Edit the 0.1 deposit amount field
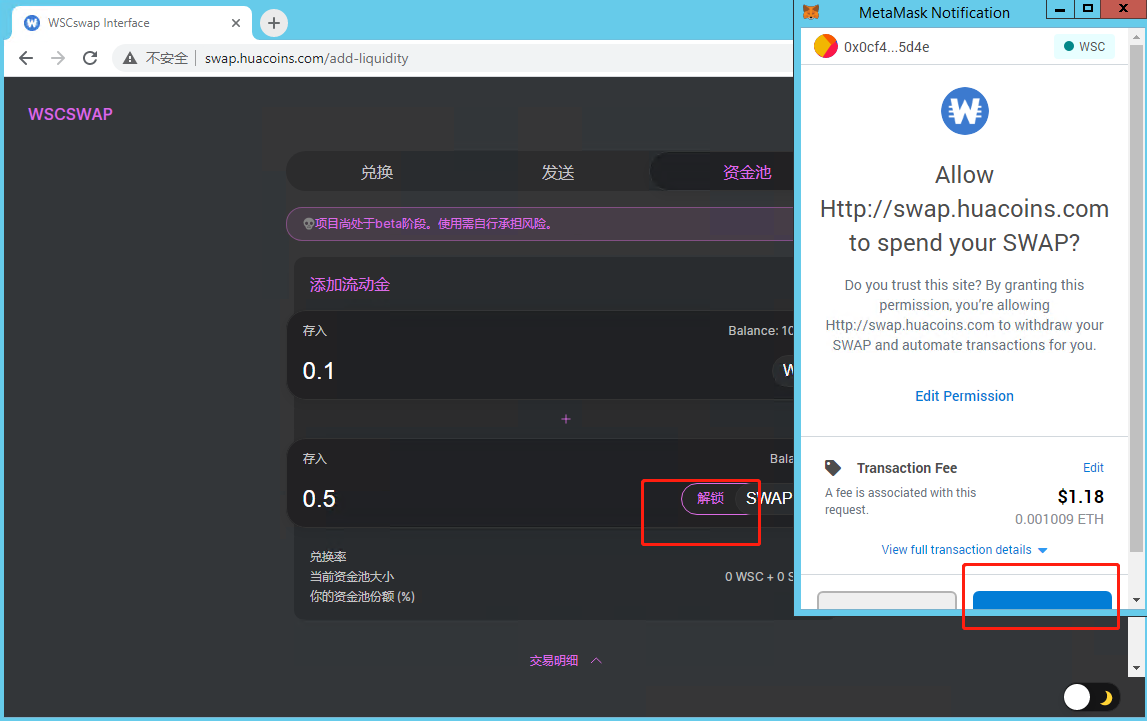 318,371
